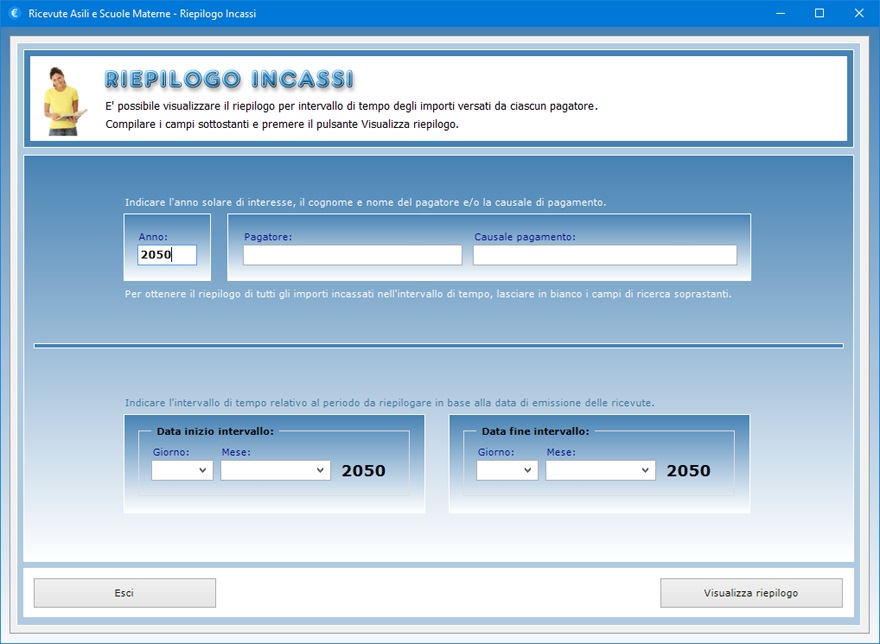Focus the Anno year field
The height and width of the screenshot is (644, 880).
click(167, 255)
